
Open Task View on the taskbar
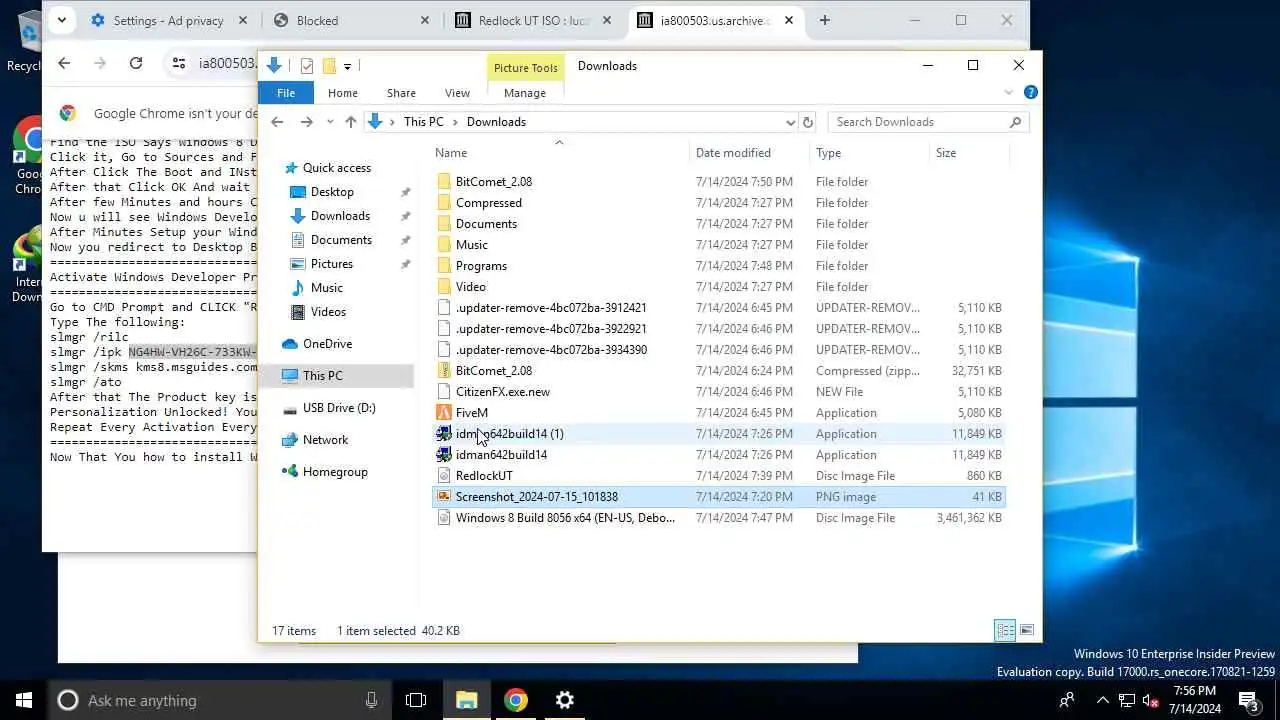click(416, 700)
